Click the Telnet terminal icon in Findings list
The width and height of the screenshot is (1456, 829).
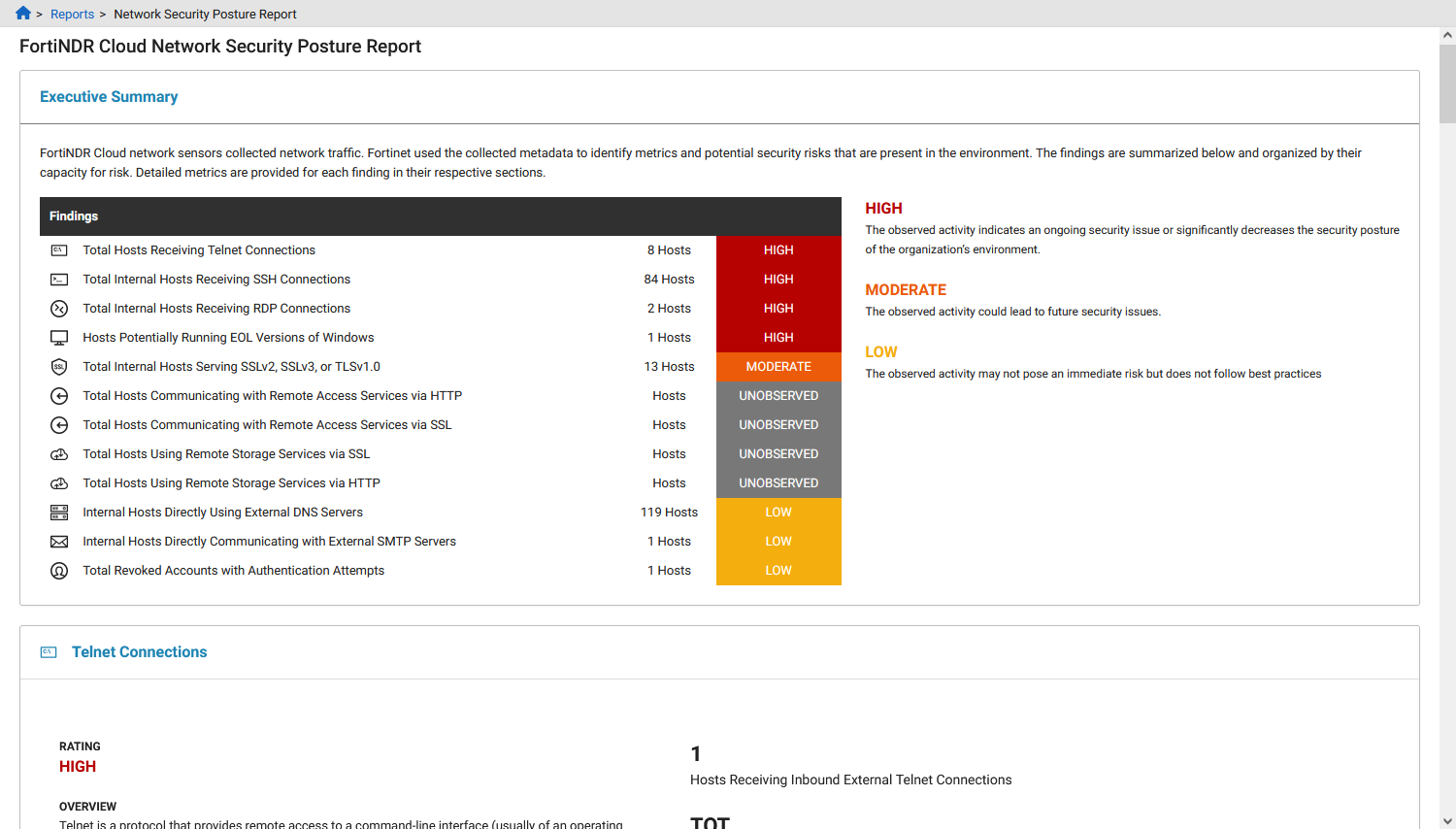[x=59, y=249]
